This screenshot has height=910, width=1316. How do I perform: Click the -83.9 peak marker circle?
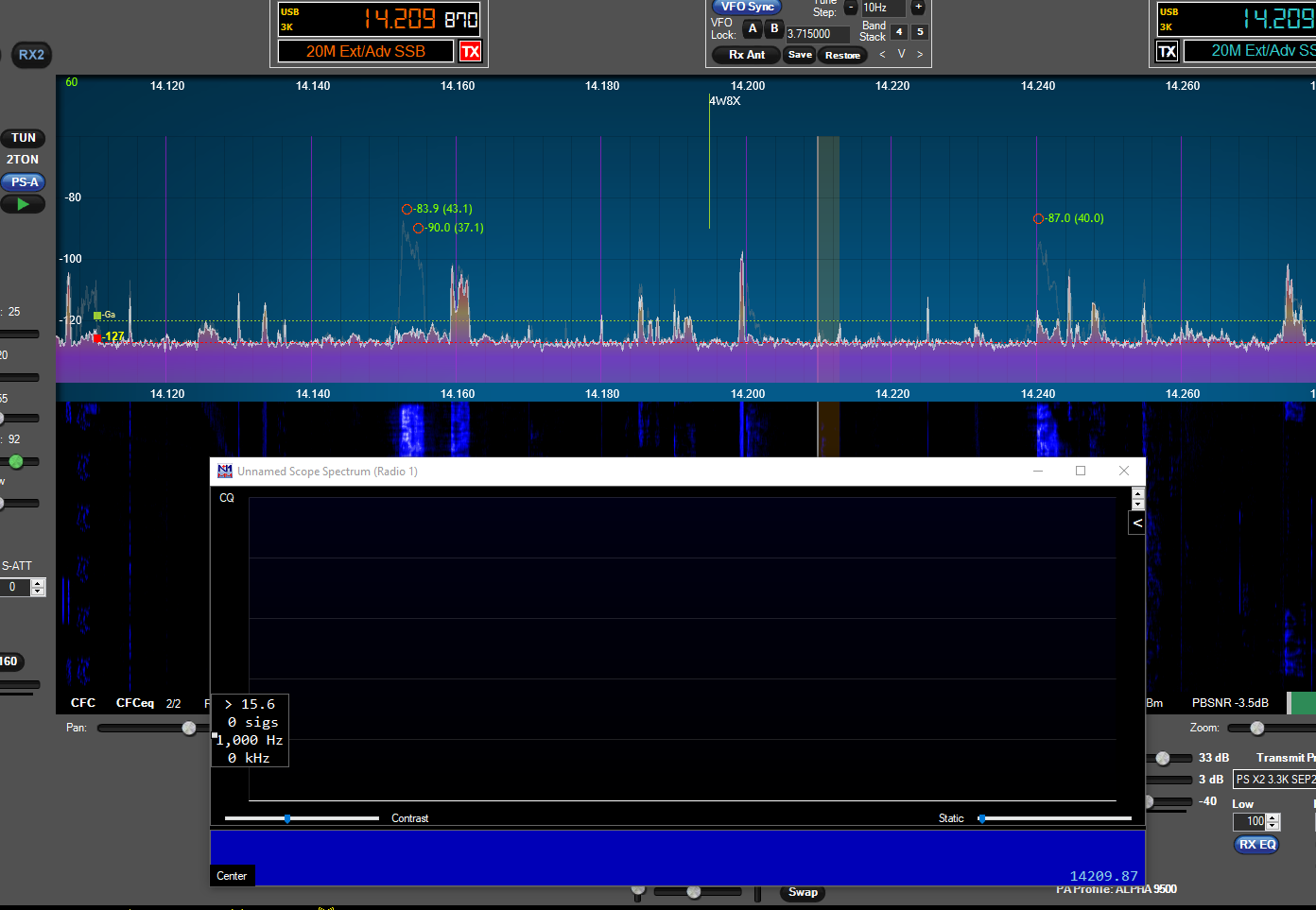point(407,209)
